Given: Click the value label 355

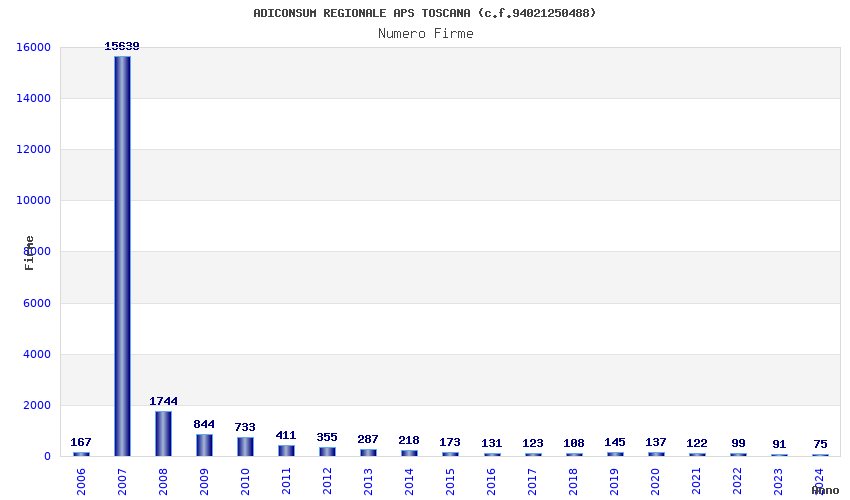Looking at the screenshot, I should click(x=327, y=437).
